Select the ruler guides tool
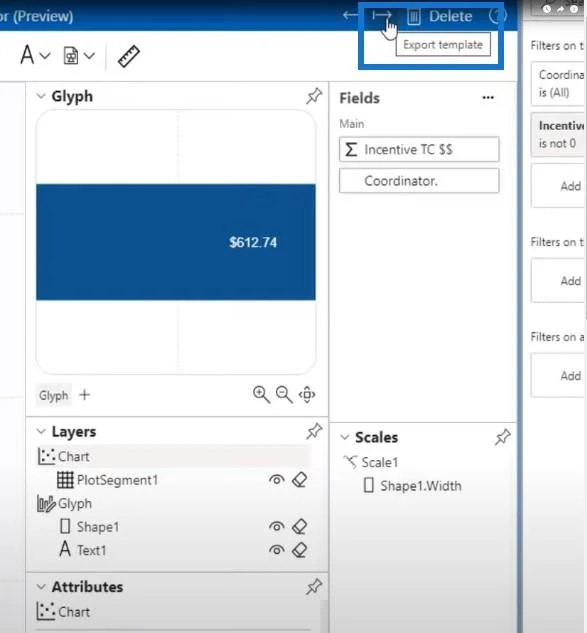Image resolution: width=587 pixels, height=633 pixels. tap(129, 56)
